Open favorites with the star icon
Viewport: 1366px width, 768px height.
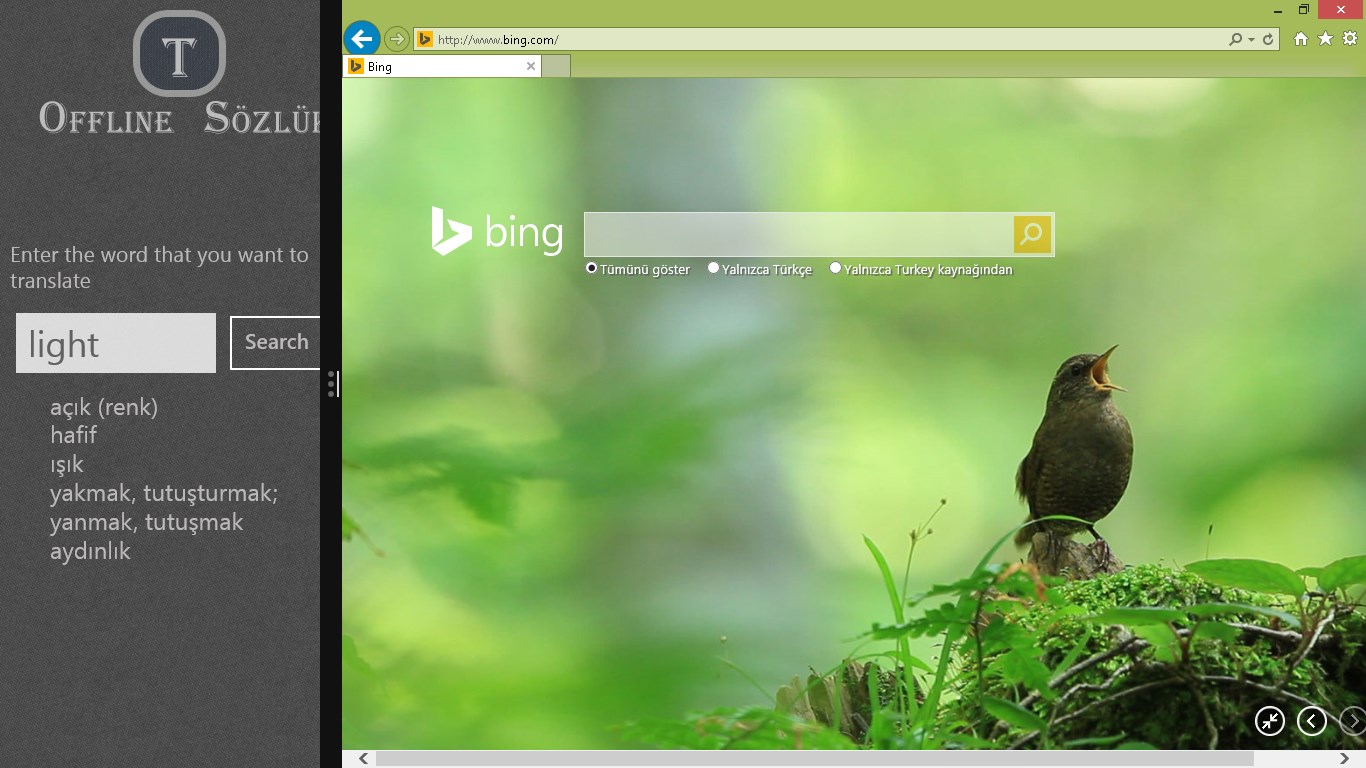coord(1325,39)
